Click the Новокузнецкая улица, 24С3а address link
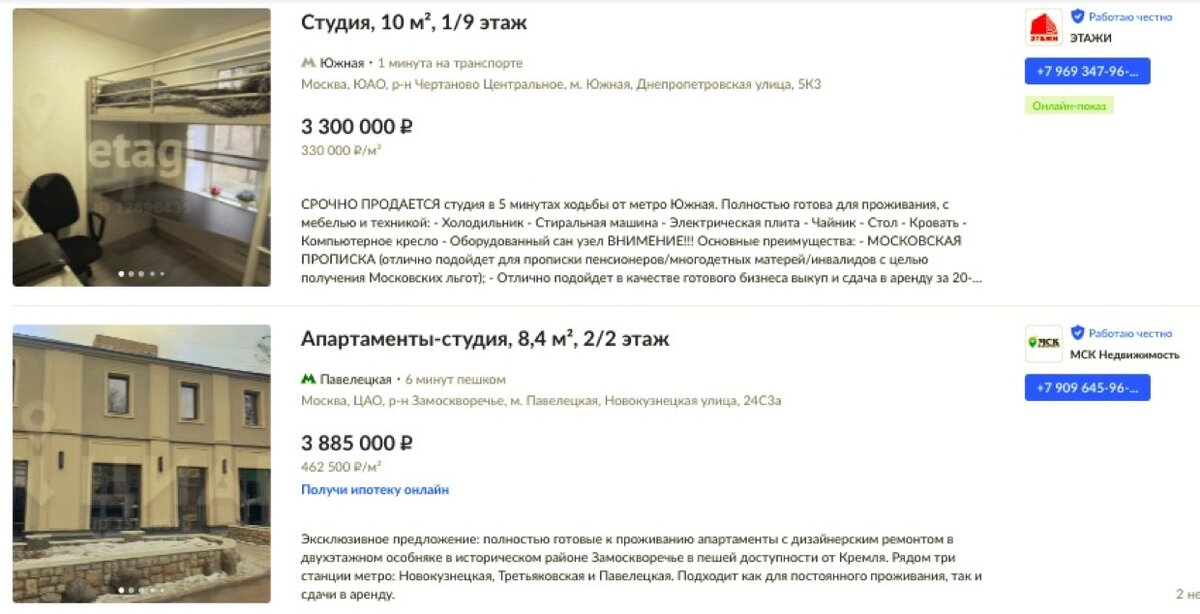Screen dimensions: 1200x614 click(694, 401)
